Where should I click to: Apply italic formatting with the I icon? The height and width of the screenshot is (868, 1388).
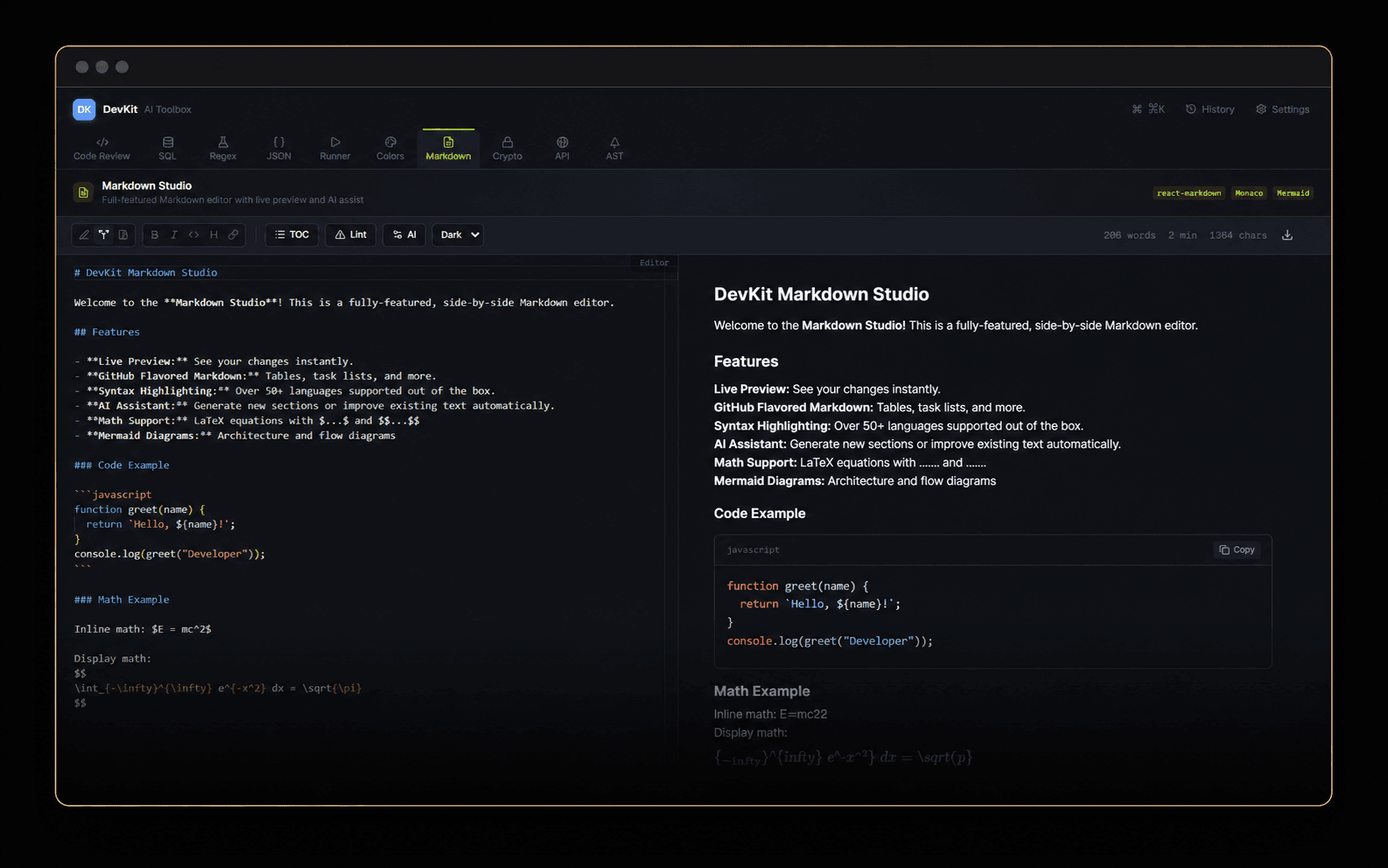pyautogui.click(x=174, y=234)
